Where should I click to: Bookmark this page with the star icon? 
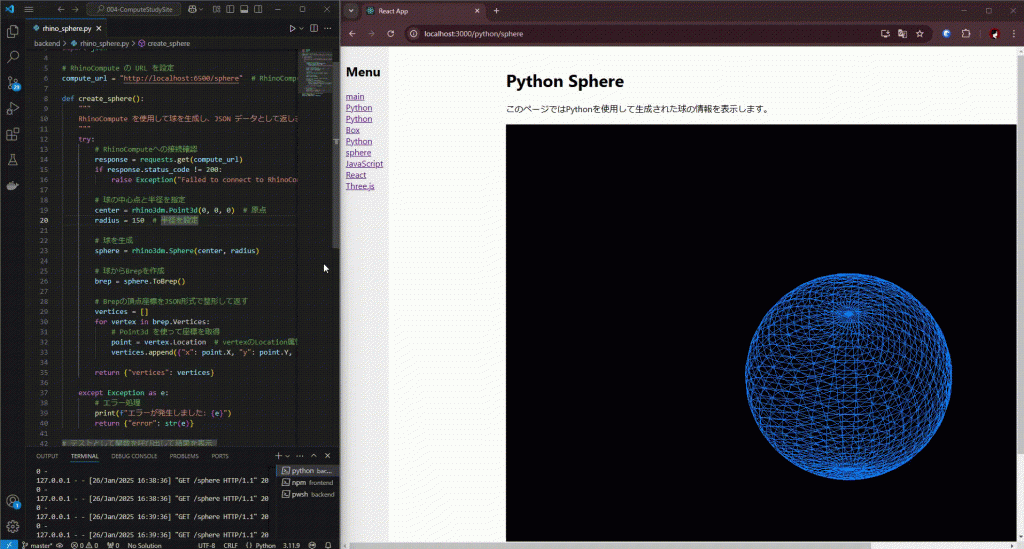tap(919, 33)
